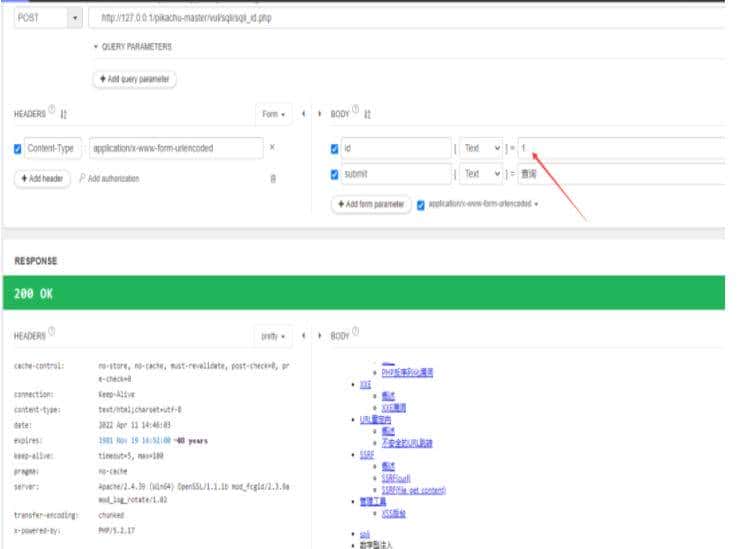Click the left collapse arrow beside request BODY
Screen dimensions: 741x549
point(303,114)
